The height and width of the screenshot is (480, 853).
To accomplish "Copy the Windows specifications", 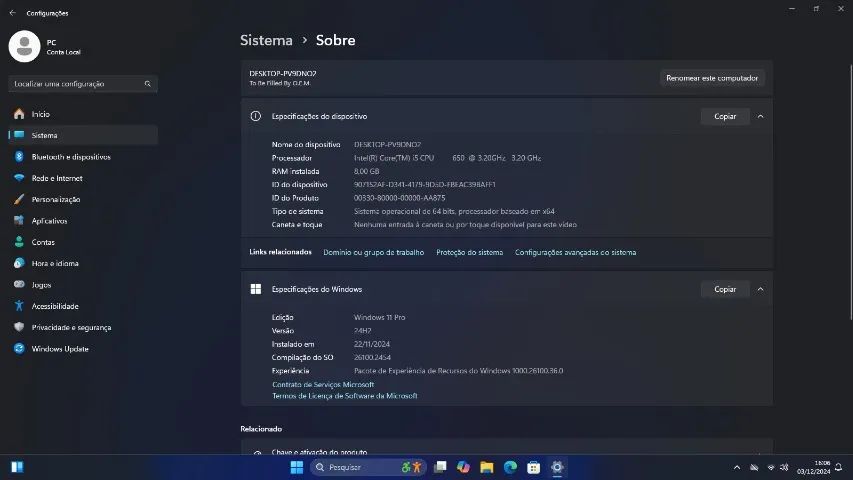I will 725,290.
